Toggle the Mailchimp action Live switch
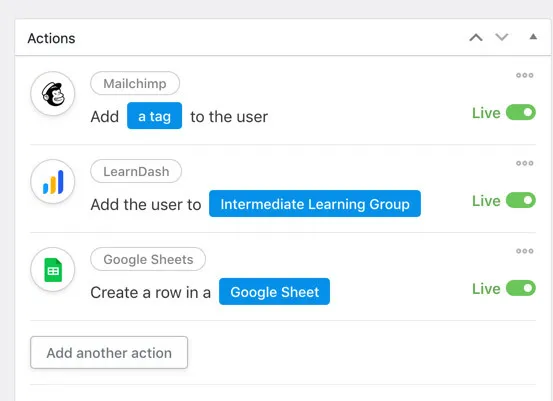The width and height of the screenshot is (553, 401). [x=521, y=113]
